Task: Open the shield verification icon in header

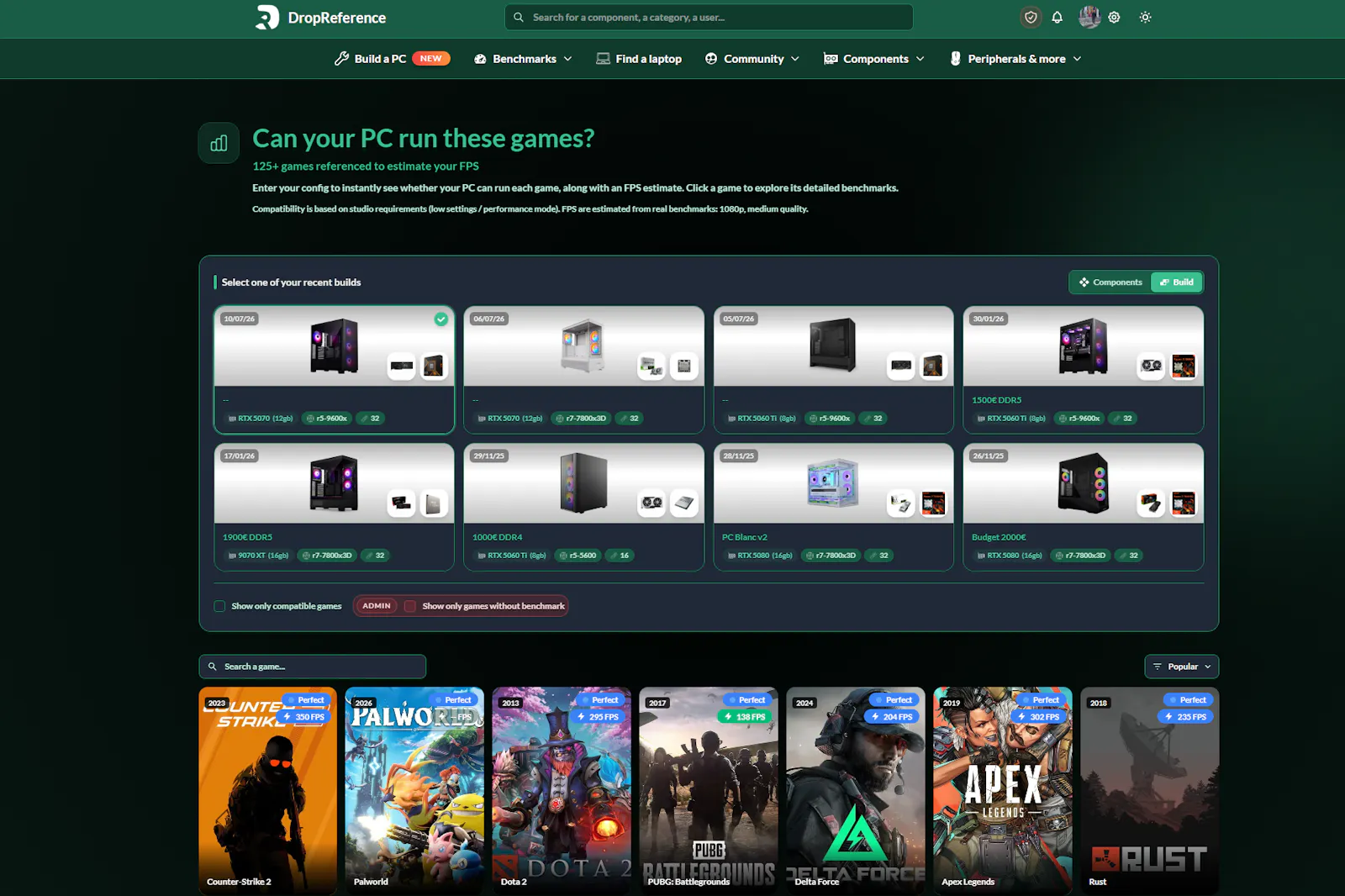Action: point(1031,17)
